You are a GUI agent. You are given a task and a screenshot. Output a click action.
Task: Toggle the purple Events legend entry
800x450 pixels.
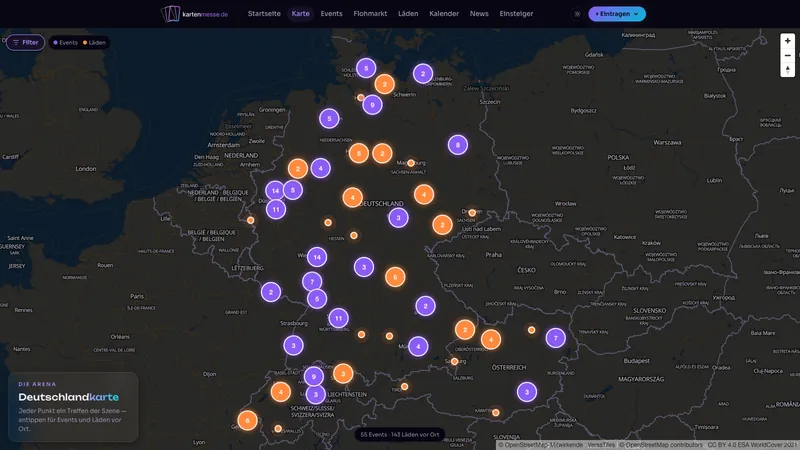(x=65, y=42)
